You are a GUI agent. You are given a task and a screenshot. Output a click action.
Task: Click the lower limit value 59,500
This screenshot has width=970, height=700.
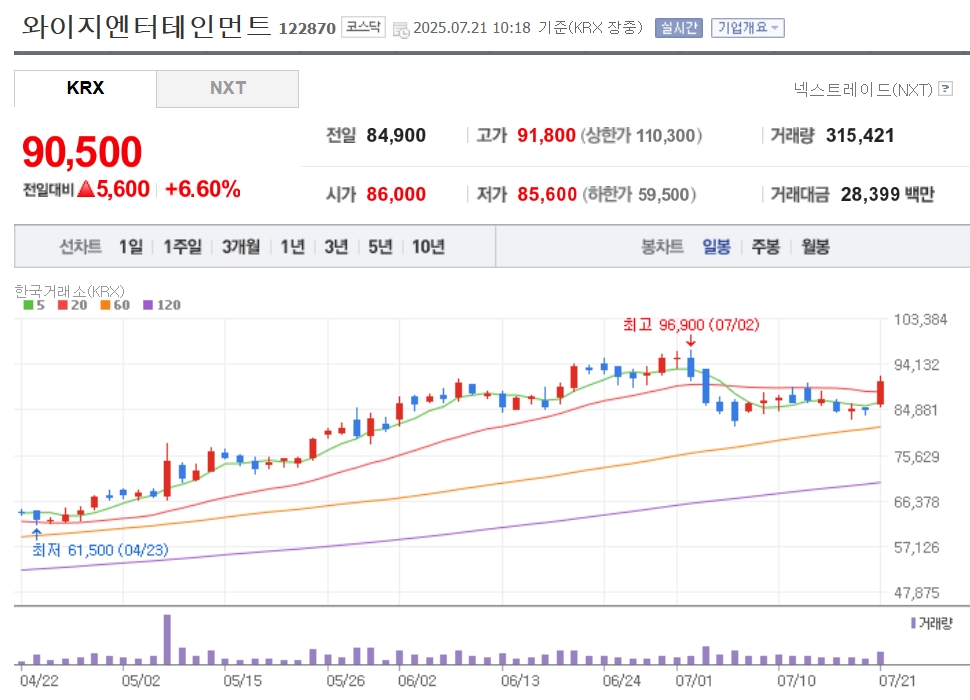coord(664,194)
